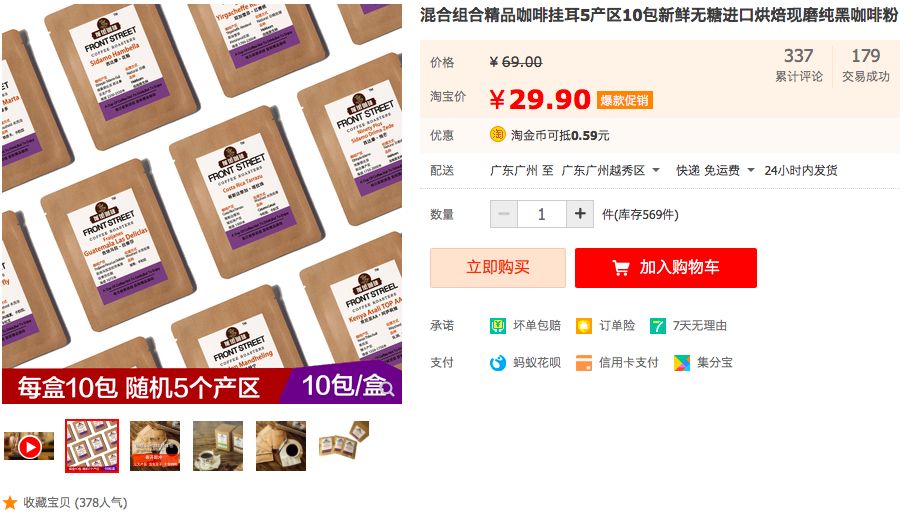Click the Taobao gold coin icon
The width and height of the screenshot is (908, 516).
(497, 134)
